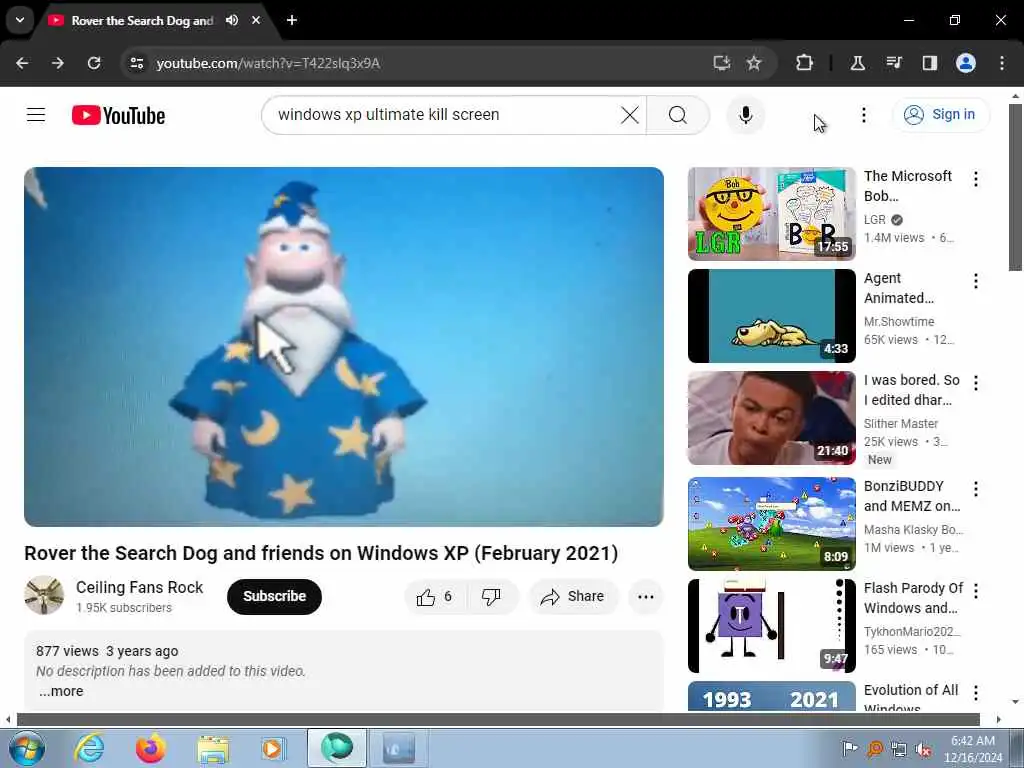
Task: Open a new browser tab
Action: pos(292,20)
